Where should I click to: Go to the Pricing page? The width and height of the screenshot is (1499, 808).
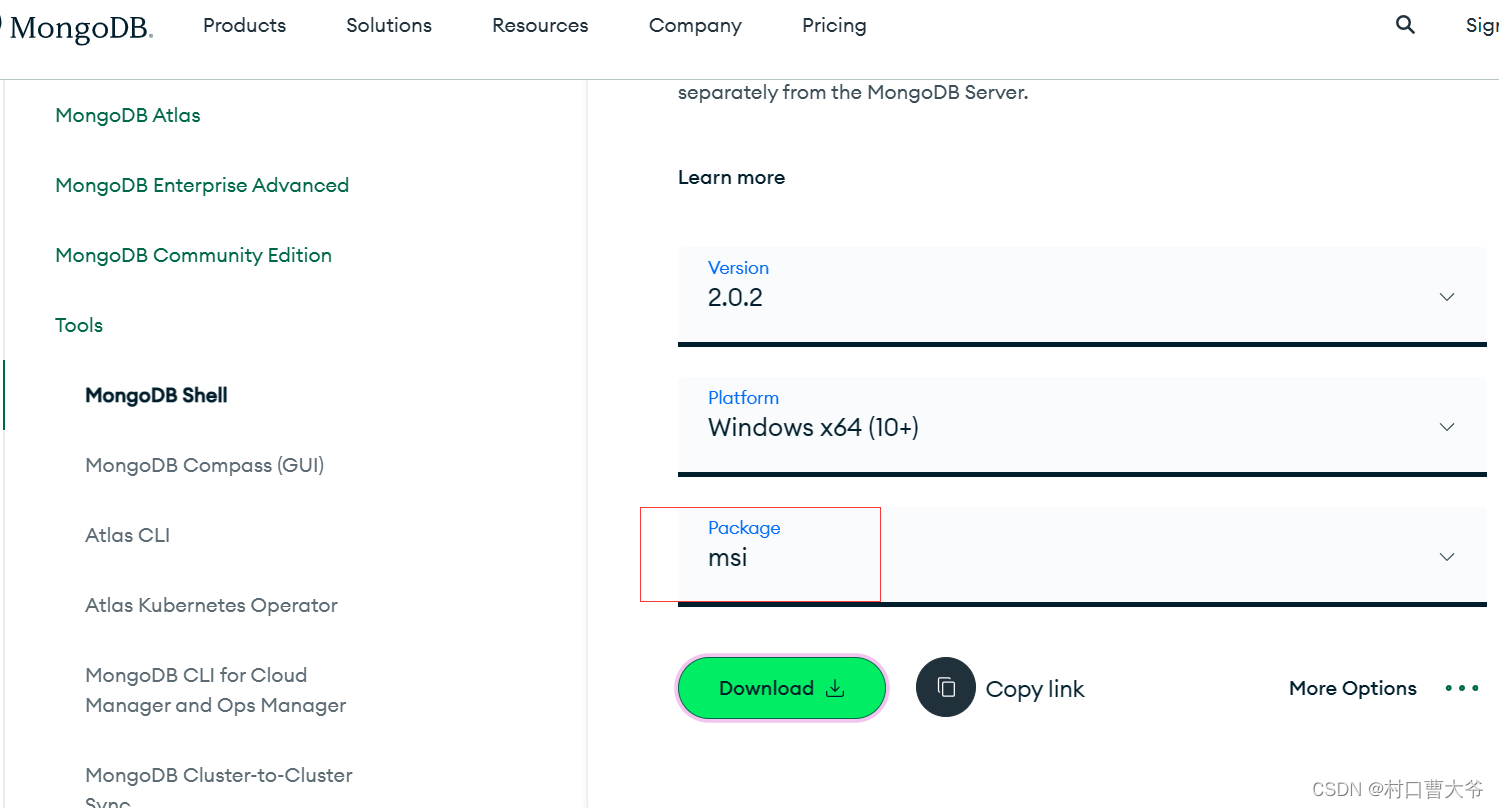pos(833,25)
